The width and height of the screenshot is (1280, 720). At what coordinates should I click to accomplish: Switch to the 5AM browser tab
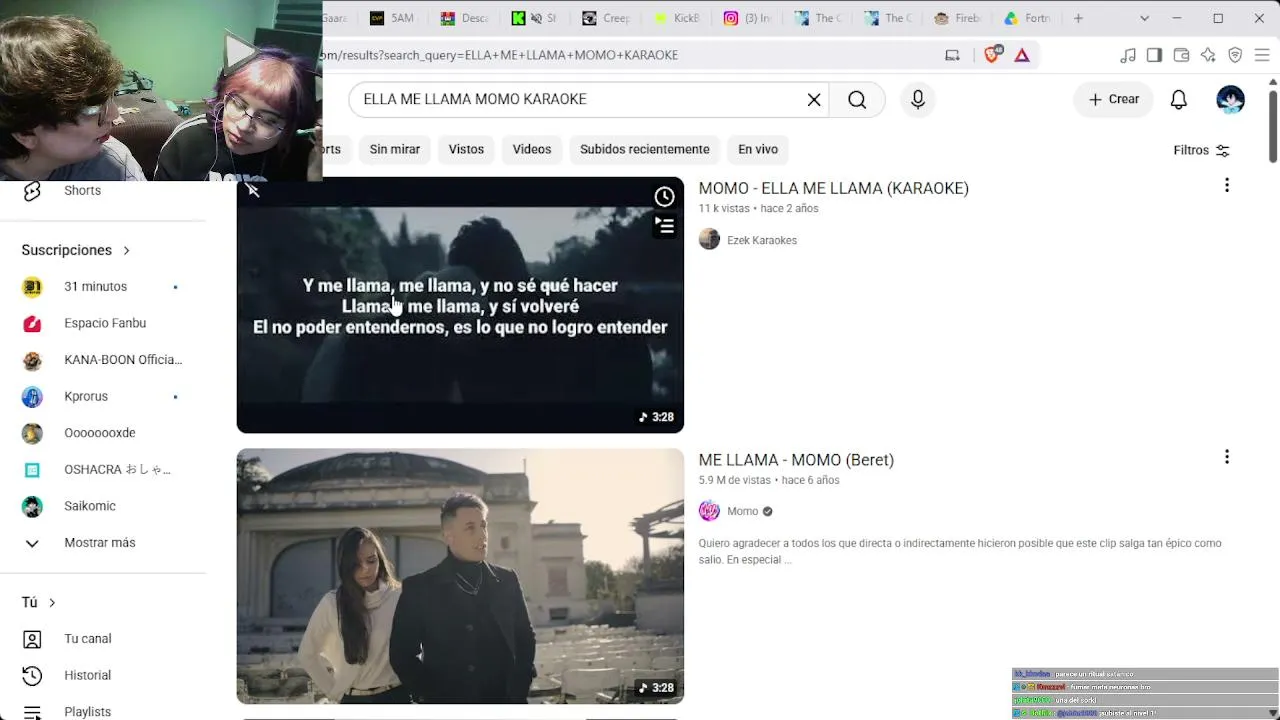392,18
